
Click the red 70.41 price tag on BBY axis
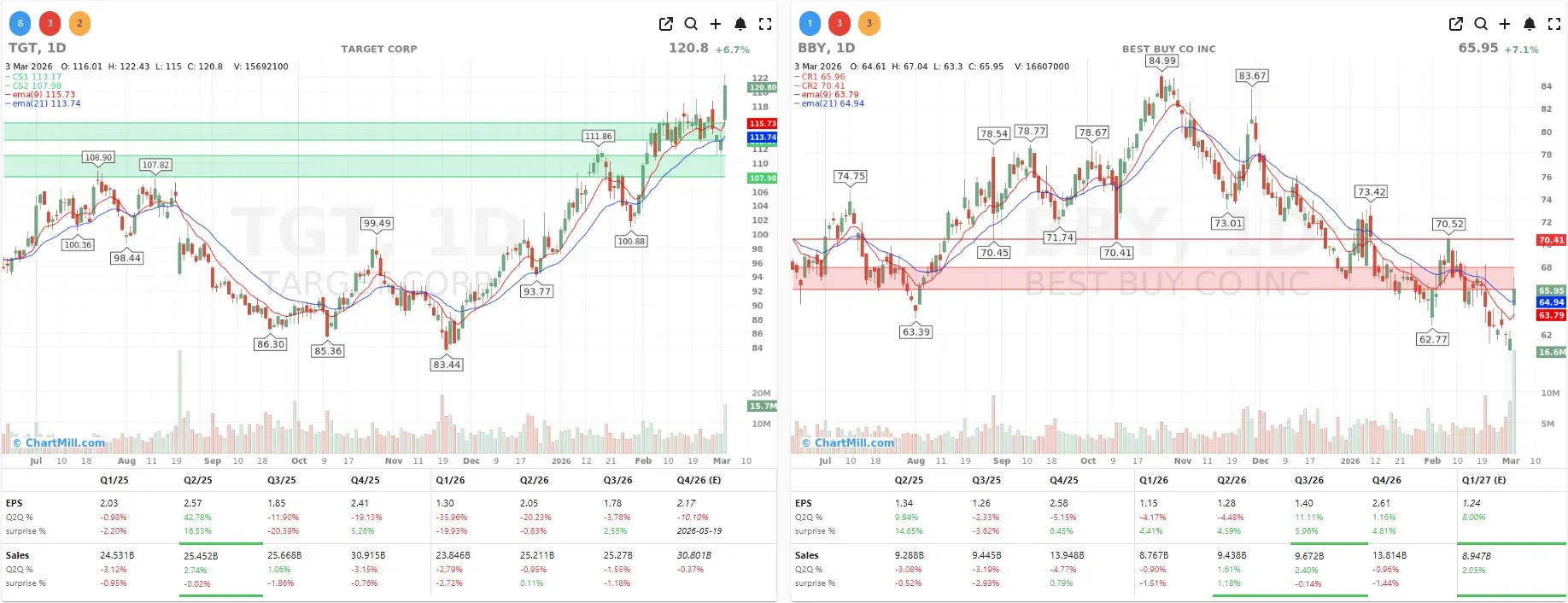1552,241
